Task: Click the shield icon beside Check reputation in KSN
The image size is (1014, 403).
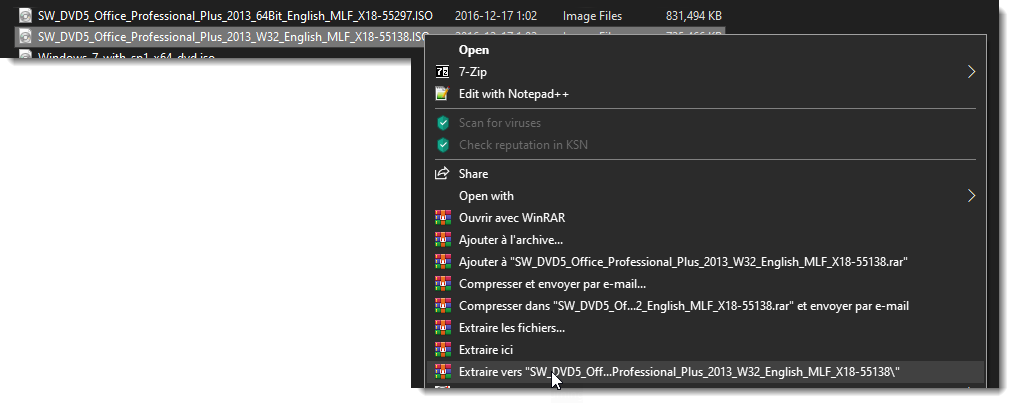Action: (442, 145)
